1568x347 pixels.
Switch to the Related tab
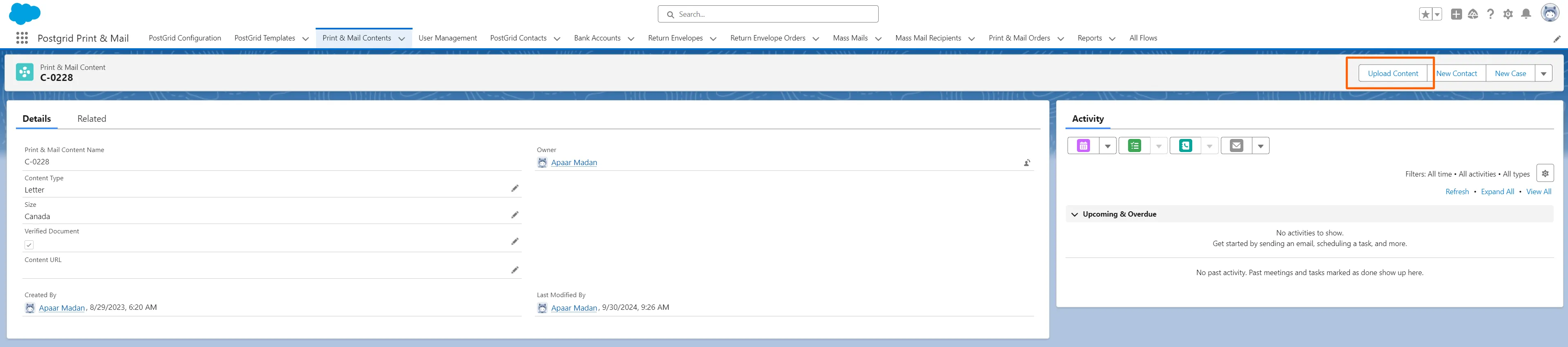click(91, 119)
